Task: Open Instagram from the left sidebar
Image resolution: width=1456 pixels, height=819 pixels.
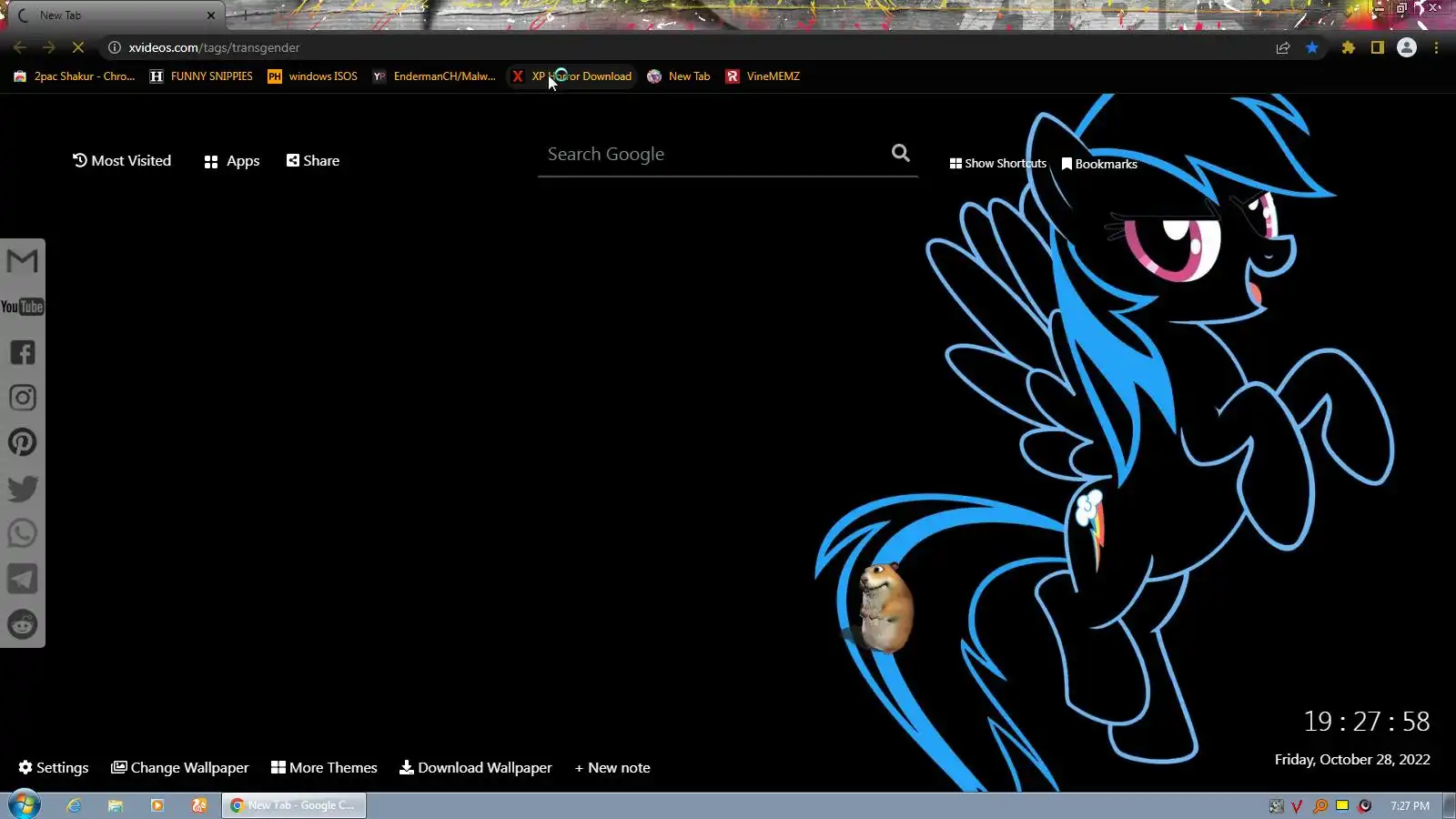Action: (x=23, y=398)
